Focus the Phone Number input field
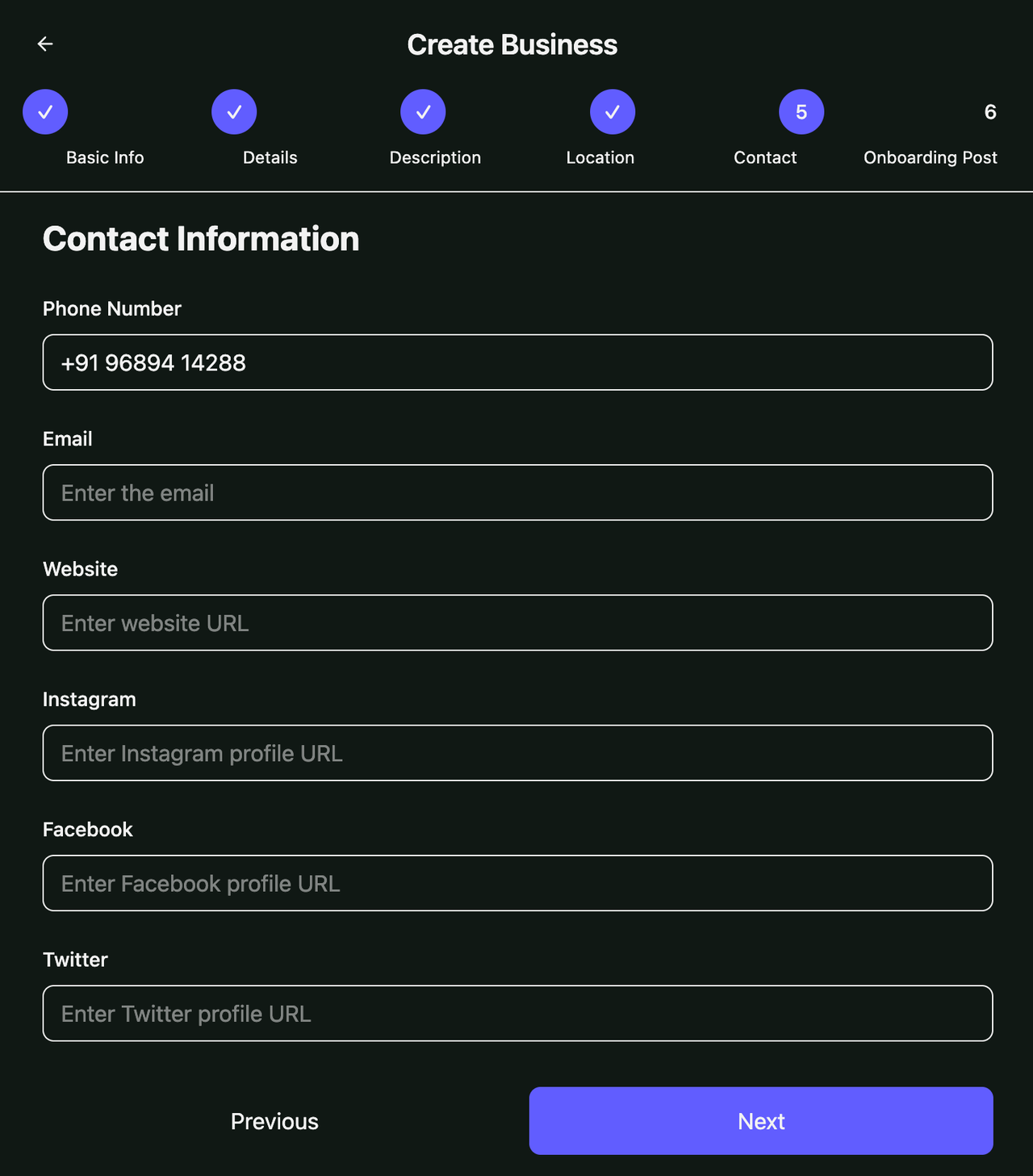The height and width of the screenshot is (1176, 1033). point(517,362)
